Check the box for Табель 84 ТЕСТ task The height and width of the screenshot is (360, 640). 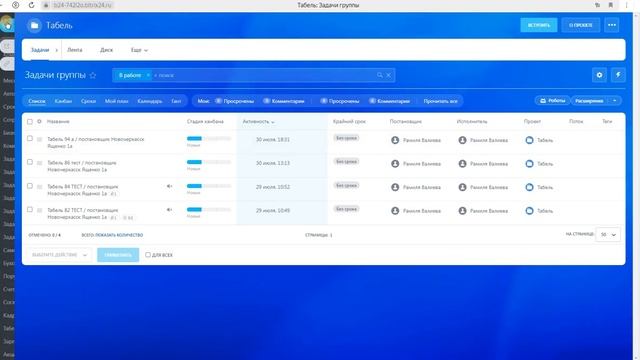coord(29,186)
